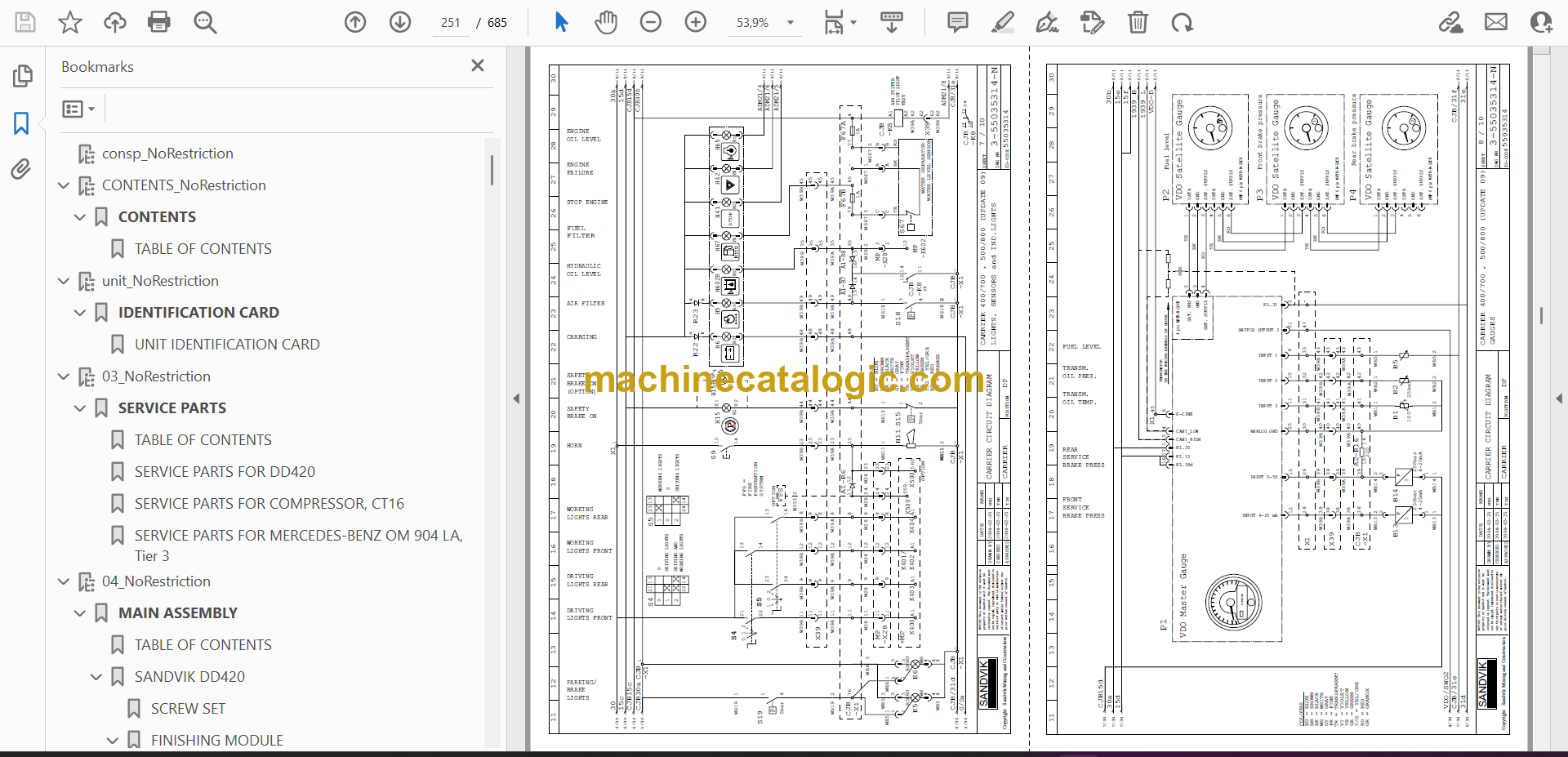Add document to favorites with star icon
The height and width of the screenshot is (757, 1568).
[x=70, y=22]
